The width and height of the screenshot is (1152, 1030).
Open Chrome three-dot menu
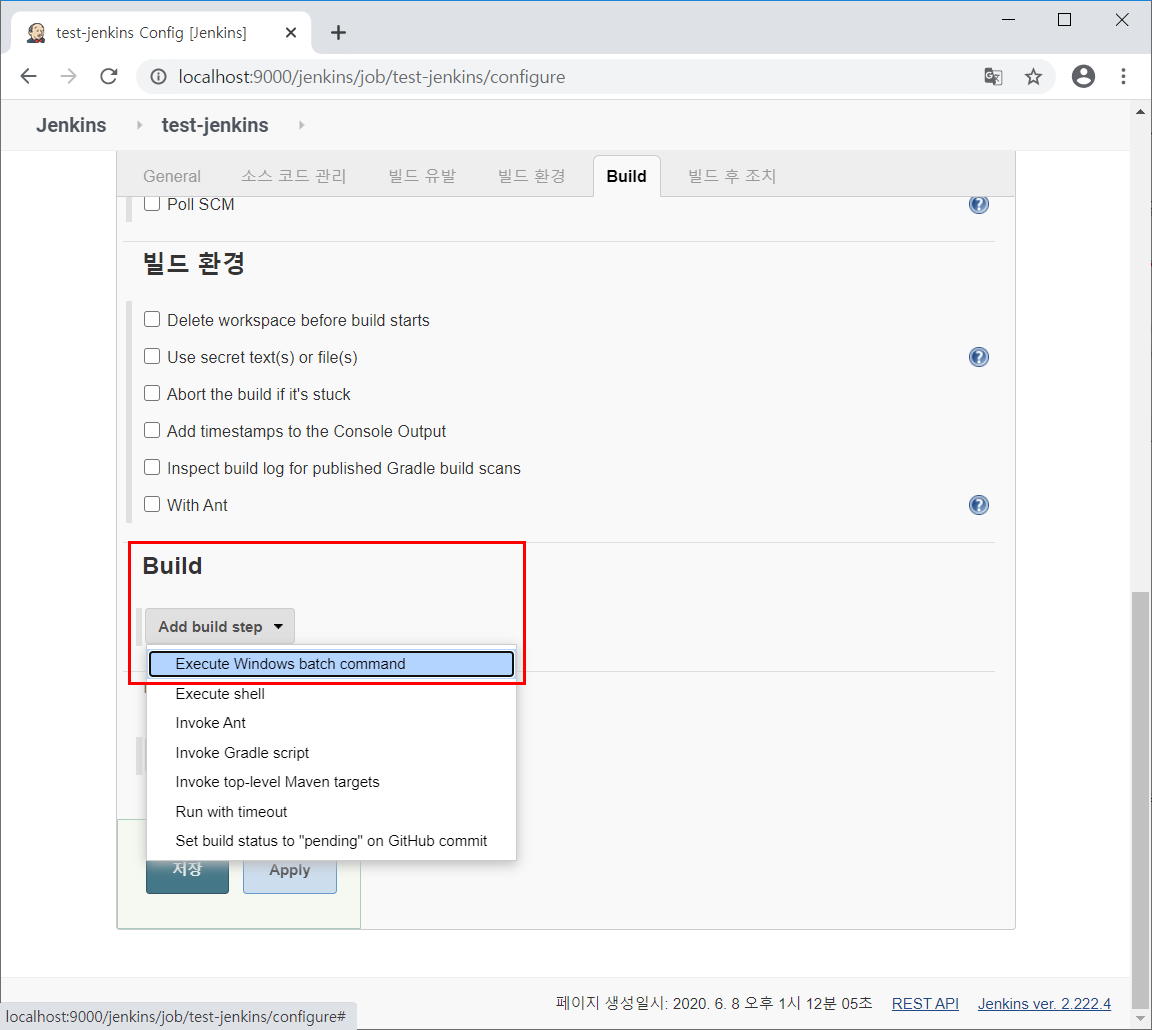[x=1123, y=76]
